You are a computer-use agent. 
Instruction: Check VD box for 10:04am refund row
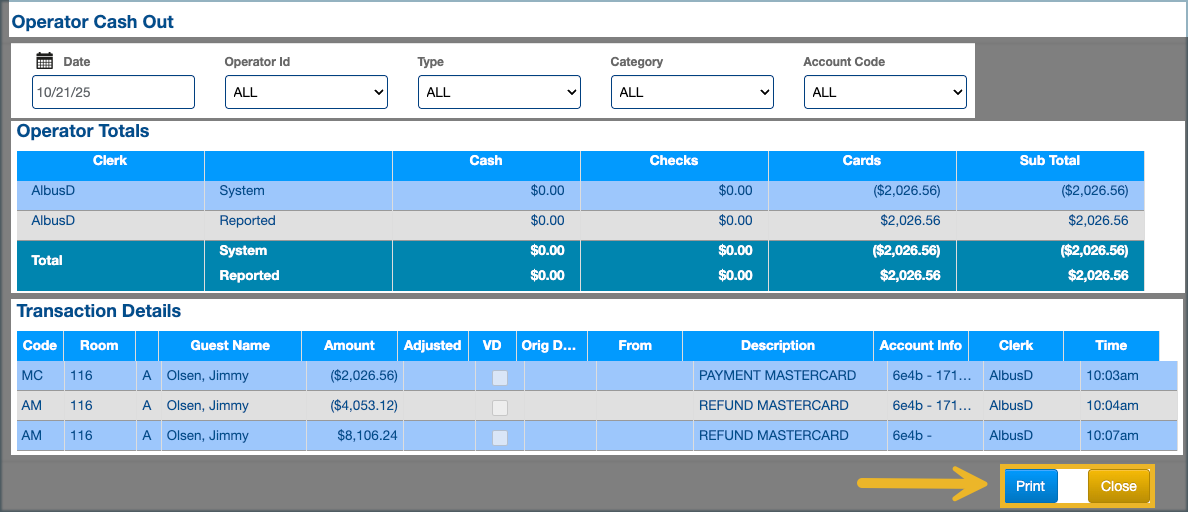(500, 407)
